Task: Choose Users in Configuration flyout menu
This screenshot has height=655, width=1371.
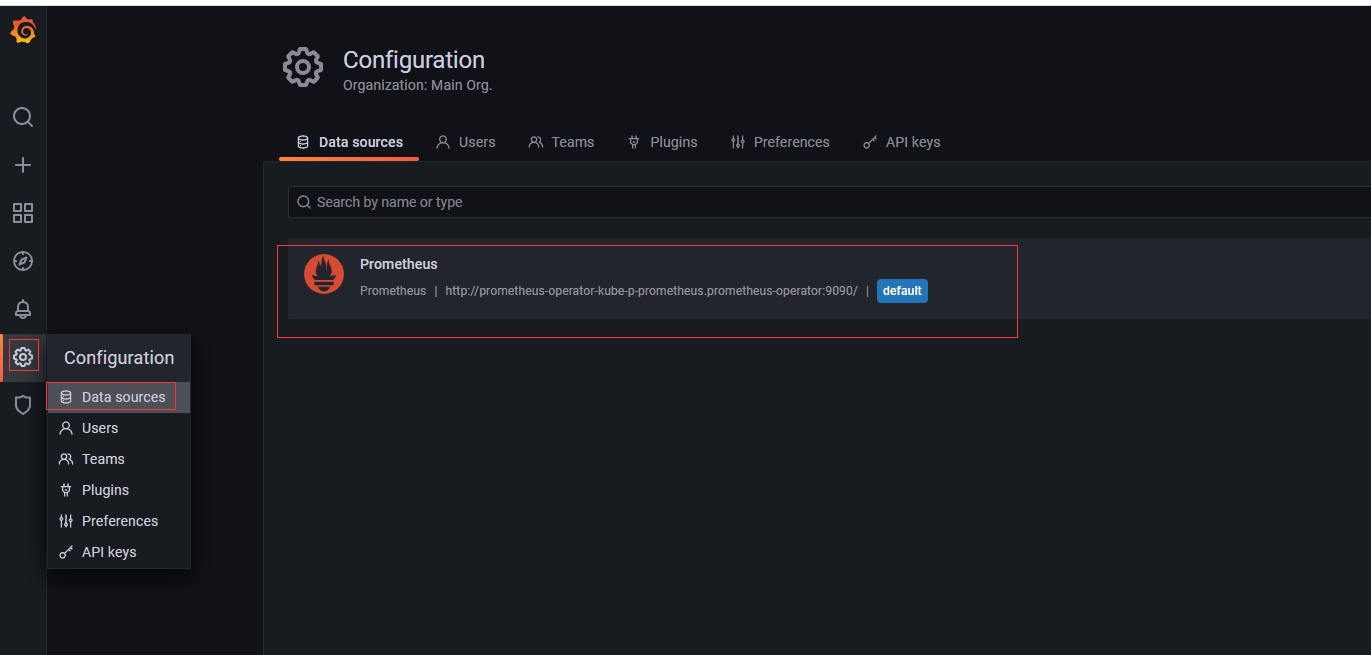Action: [118, 428]
